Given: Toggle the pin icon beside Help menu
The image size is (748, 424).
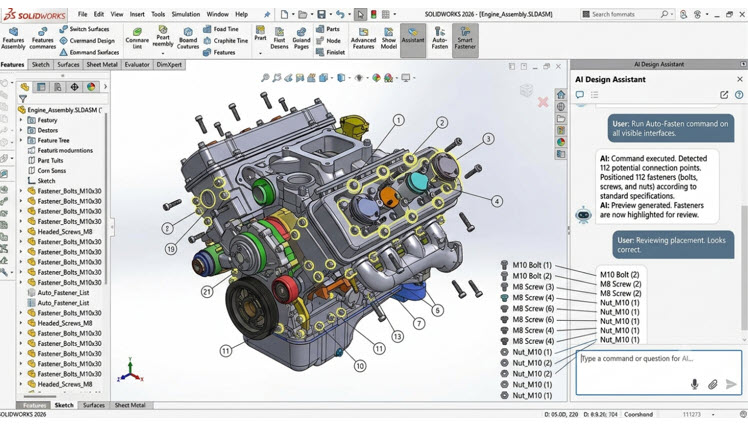Looking at the screenshot, I should pos(267,14).
